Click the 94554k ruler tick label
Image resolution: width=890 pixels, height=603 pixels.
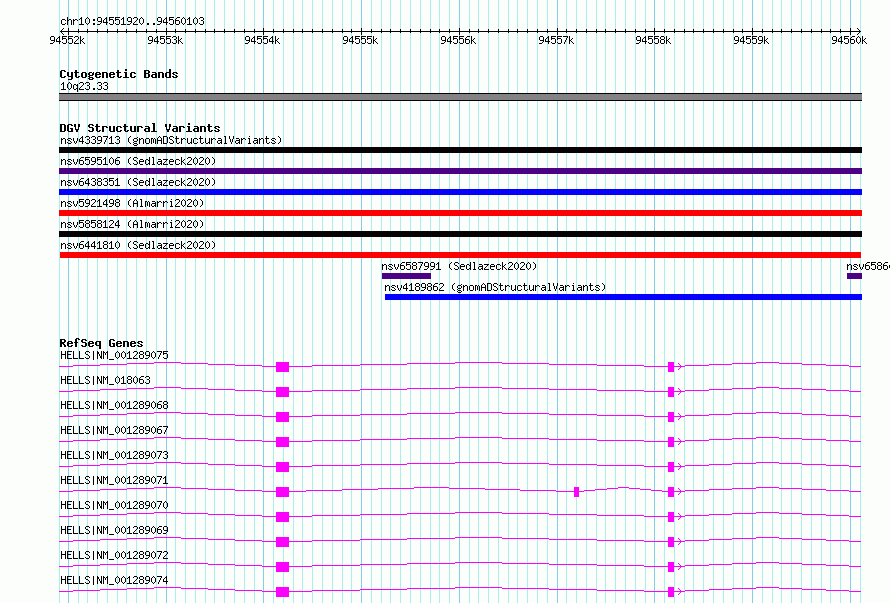(x=262, y=40)
